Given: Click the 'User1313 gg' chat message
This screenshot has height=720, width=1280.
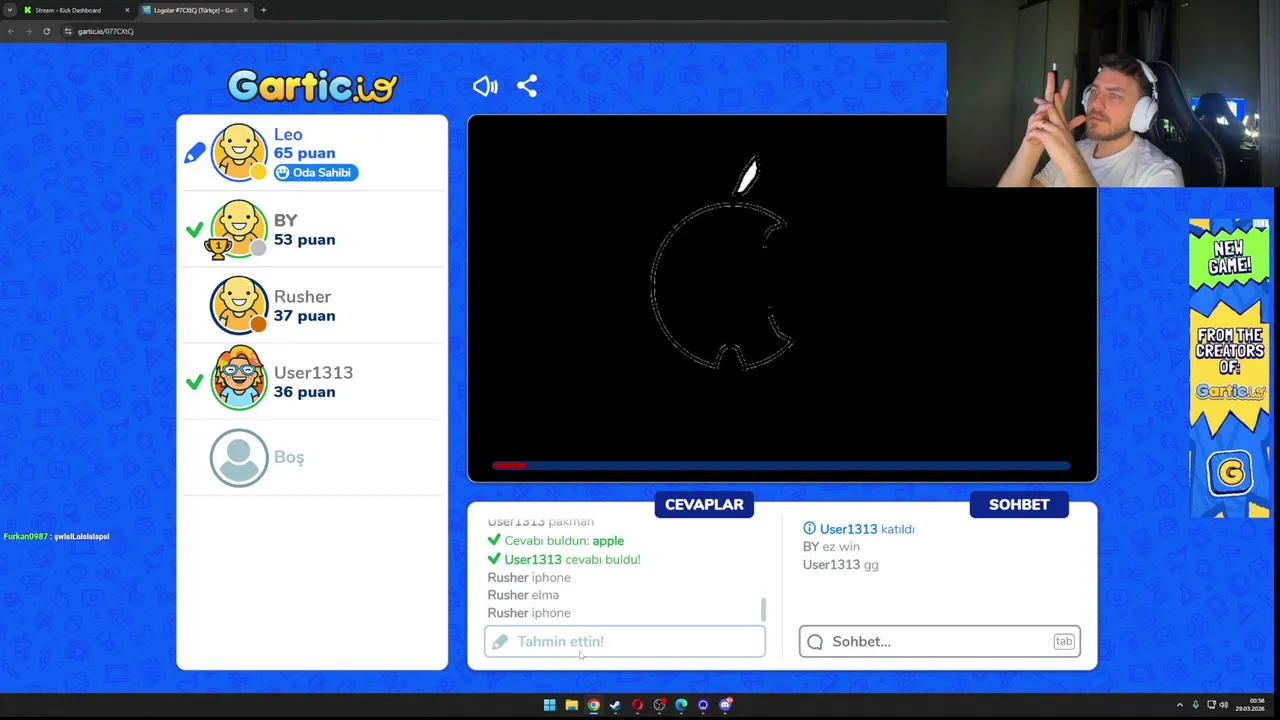Looking at the screenshot, I should [x=841, y=565].
